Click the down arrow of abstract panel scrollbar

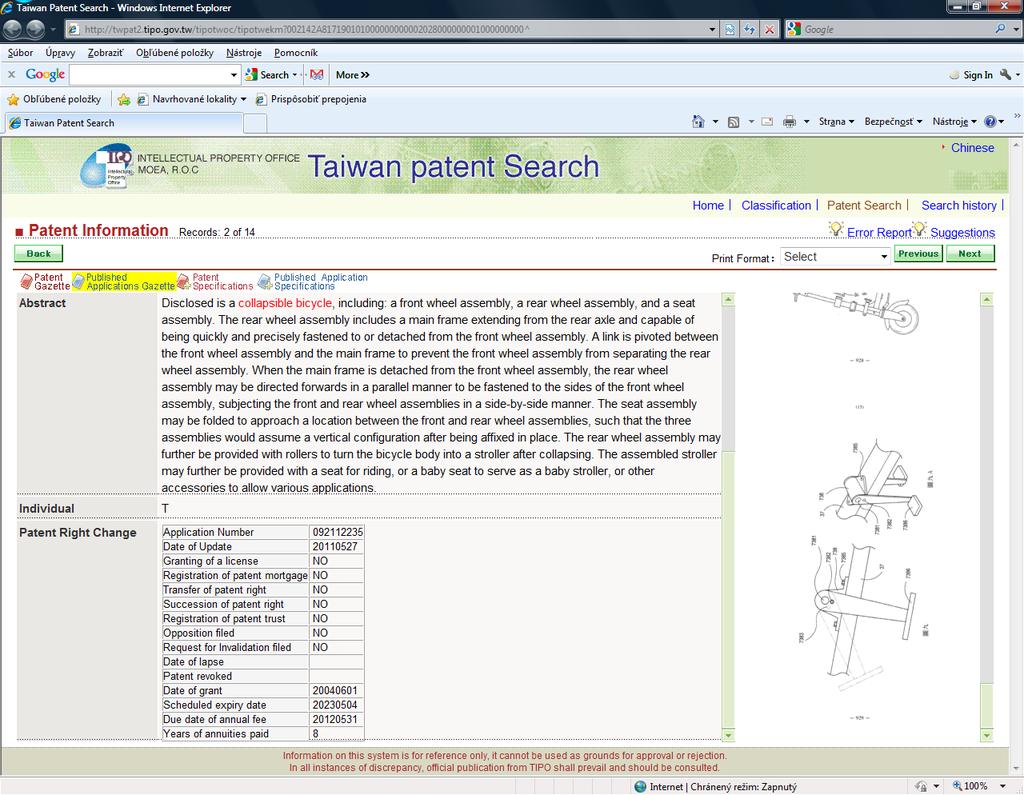click(728, 735)
